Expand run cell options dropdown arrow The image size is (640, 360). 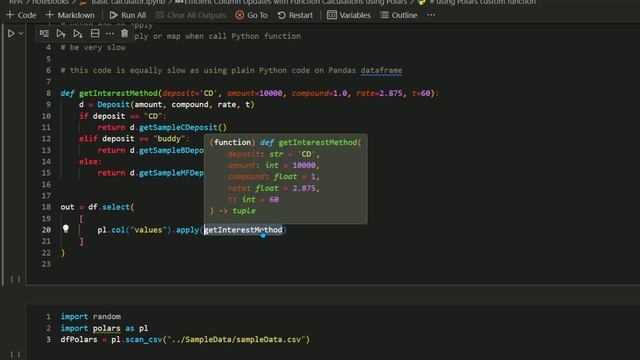click(21, 33)
